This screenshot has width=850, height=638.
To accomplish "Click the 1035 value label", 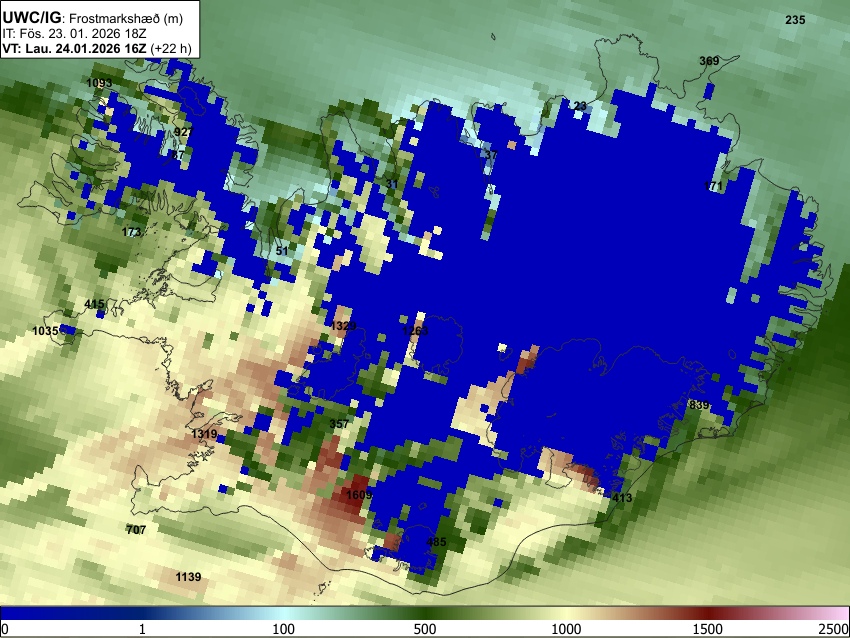I will pos(45,331).
